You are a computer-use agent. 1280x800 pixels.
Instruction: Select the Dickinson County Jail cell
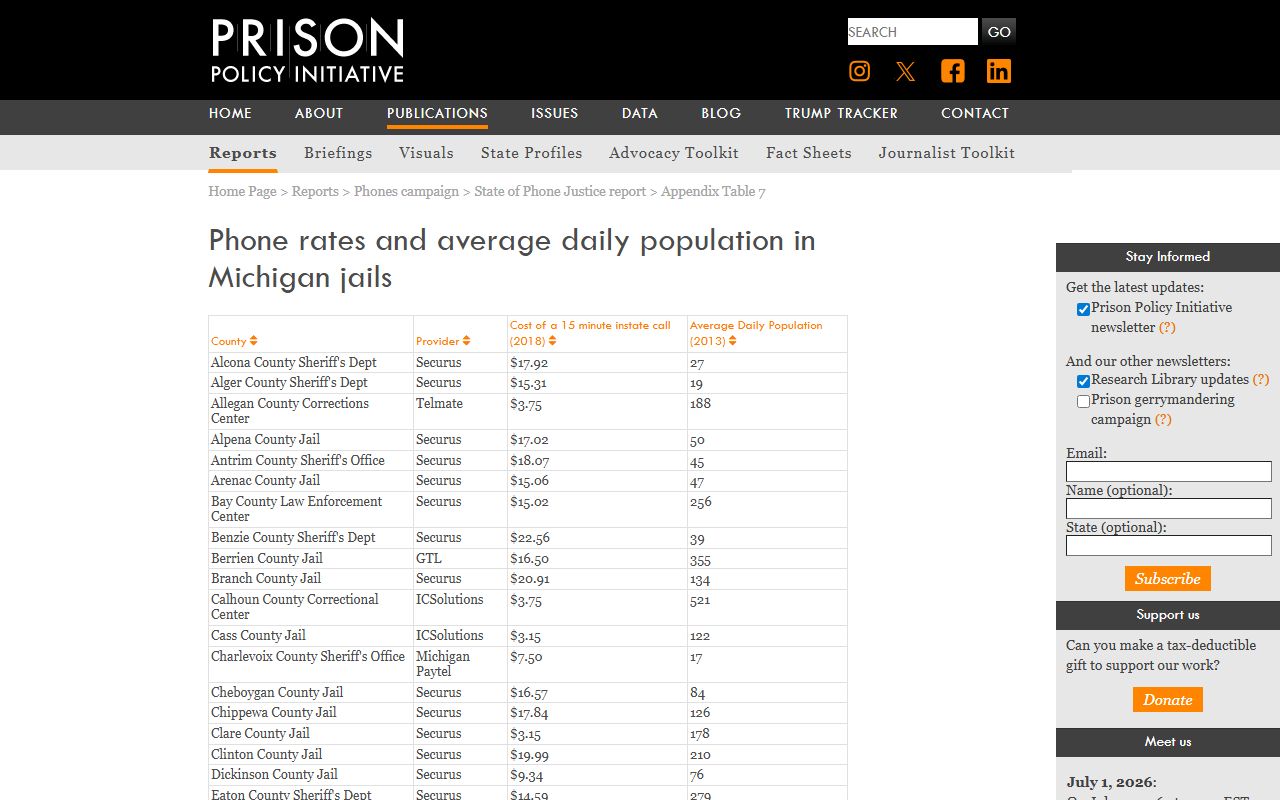click(311, 774)
